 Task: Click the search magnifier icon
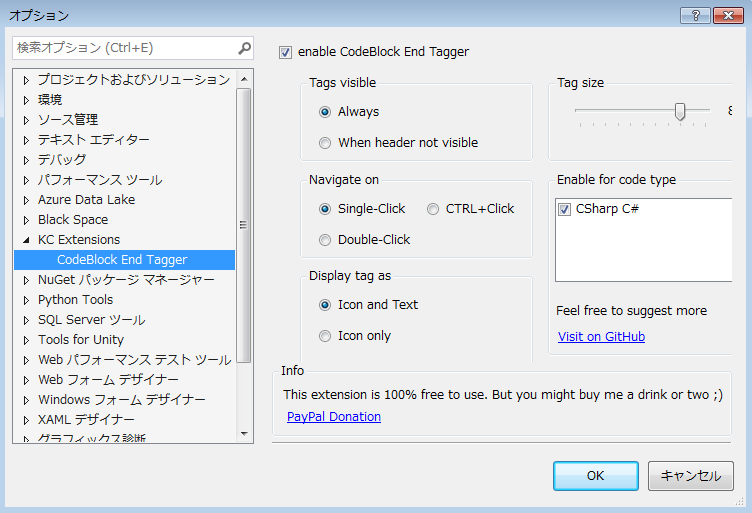245,48
